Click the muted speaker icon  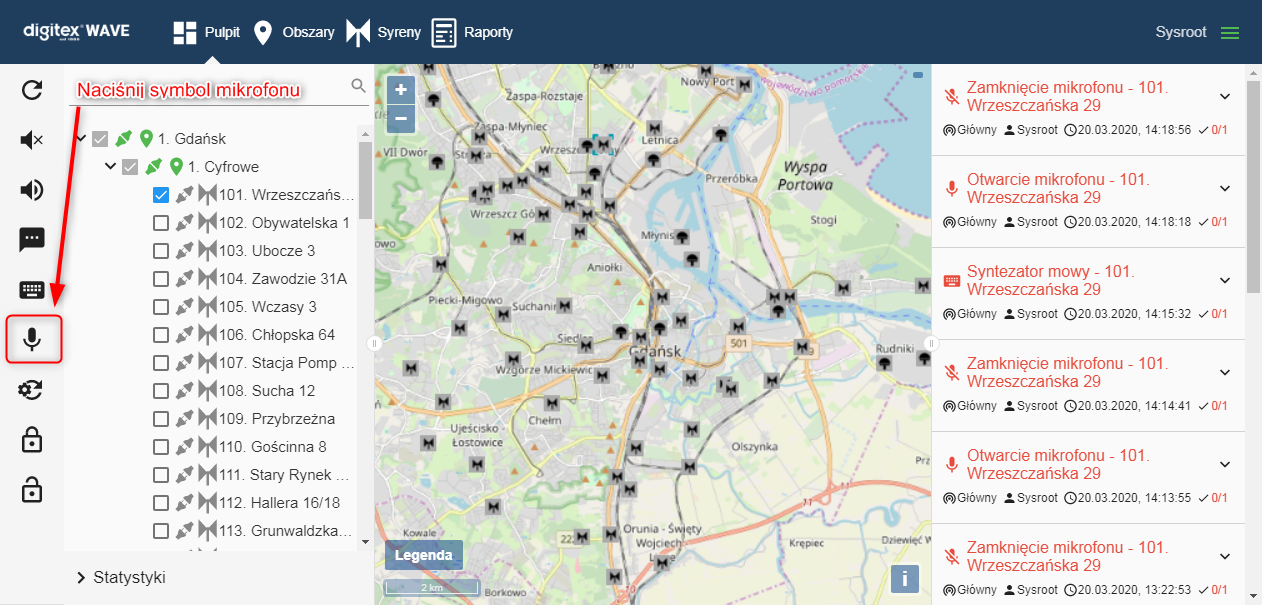pos(32,140)
